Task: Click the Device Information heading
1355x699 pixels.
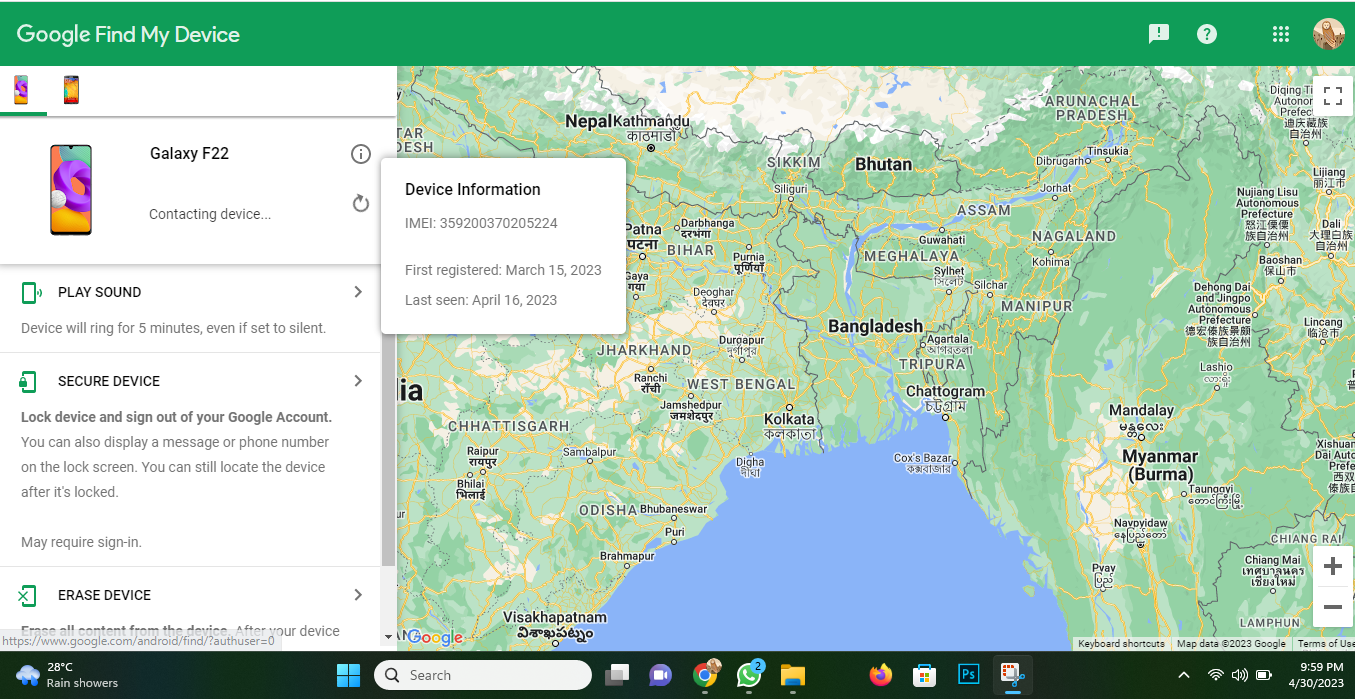Action: 473,189
